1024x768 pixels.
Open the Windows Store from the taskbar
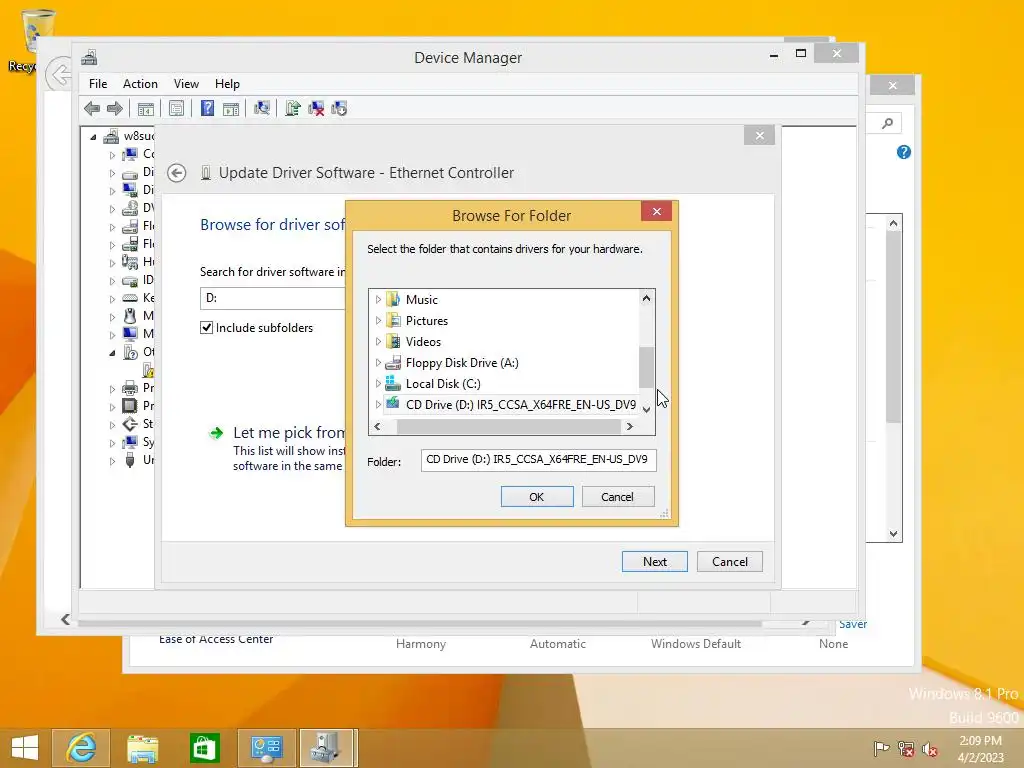click(204, 748)
